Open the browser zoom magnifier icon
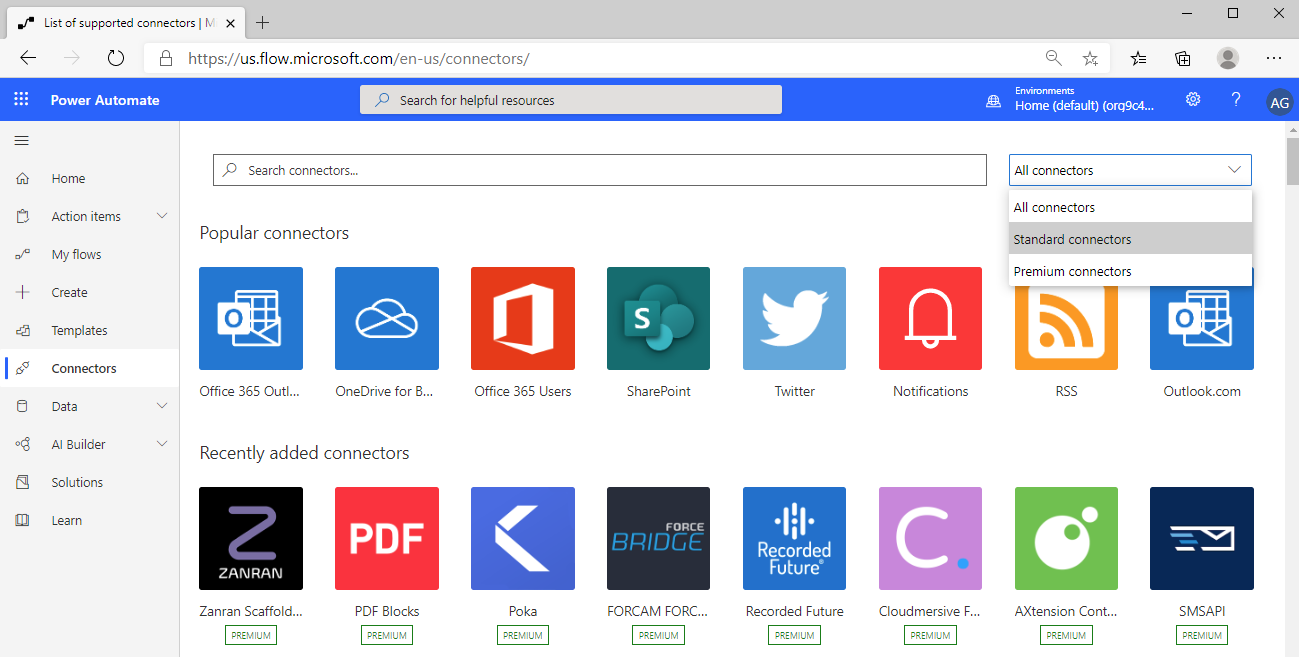 coord(1054,58)
